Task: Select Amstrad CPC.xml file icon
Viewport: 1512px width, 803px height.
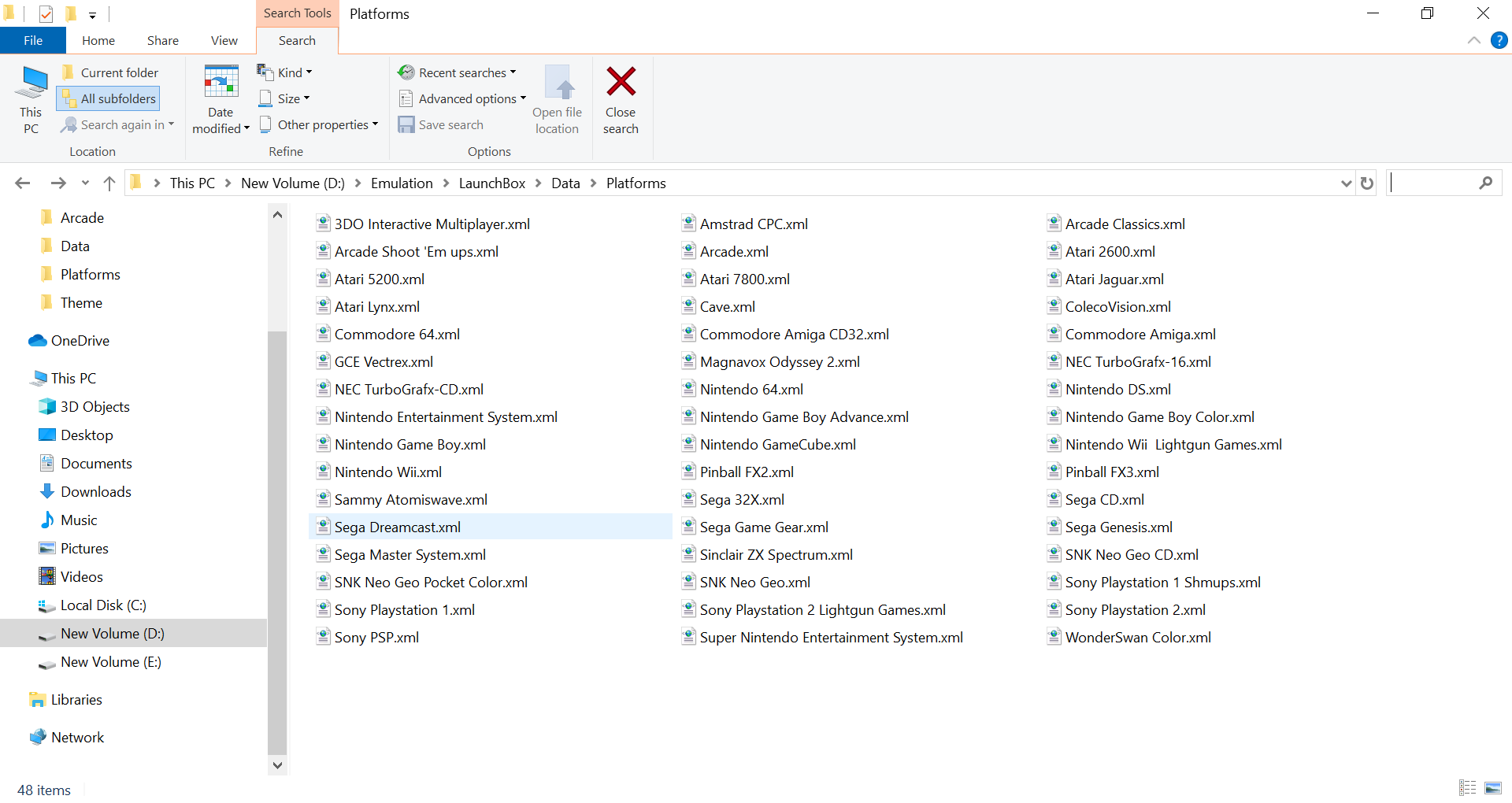Action: click(688, 224)
